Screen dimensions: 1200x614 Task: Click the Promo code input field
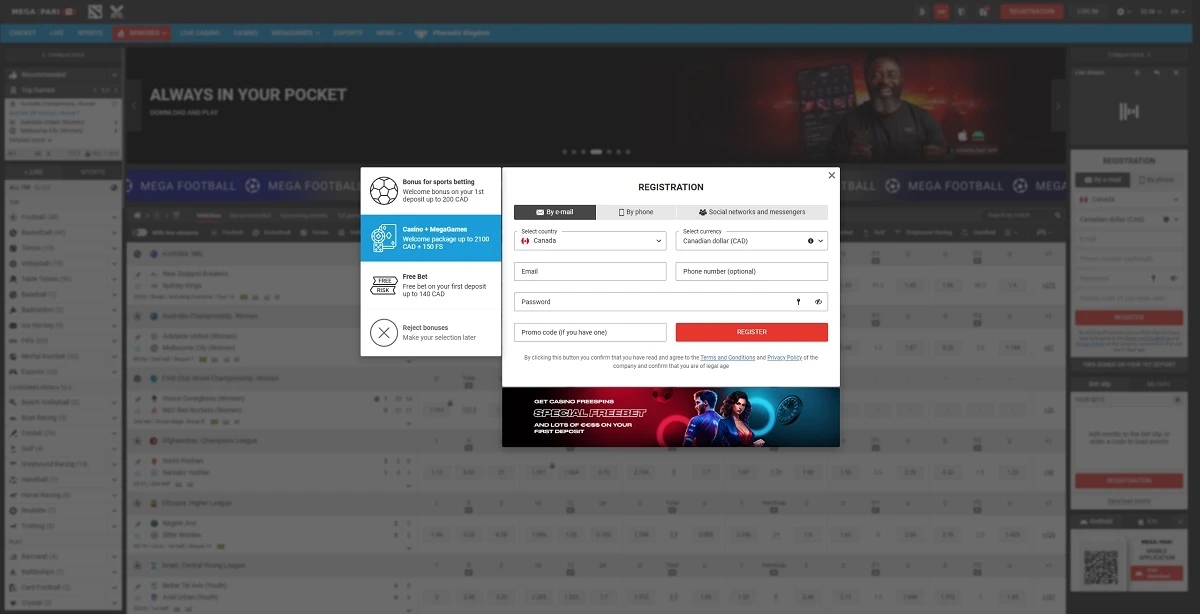(590, 332)
